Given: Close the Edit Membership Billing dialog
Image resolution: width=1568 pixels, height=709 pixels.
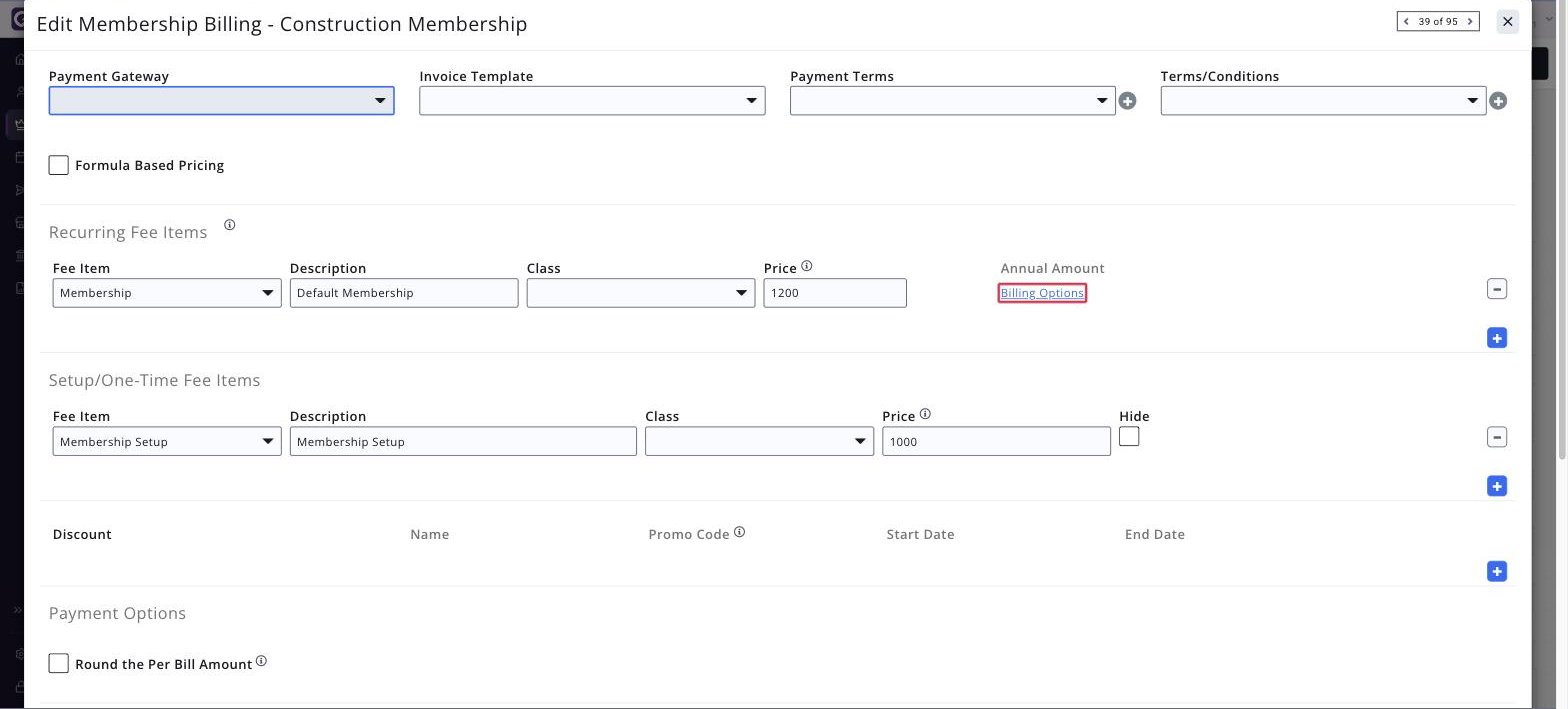Looking at the screenshot, I should tap(1507, 21).
